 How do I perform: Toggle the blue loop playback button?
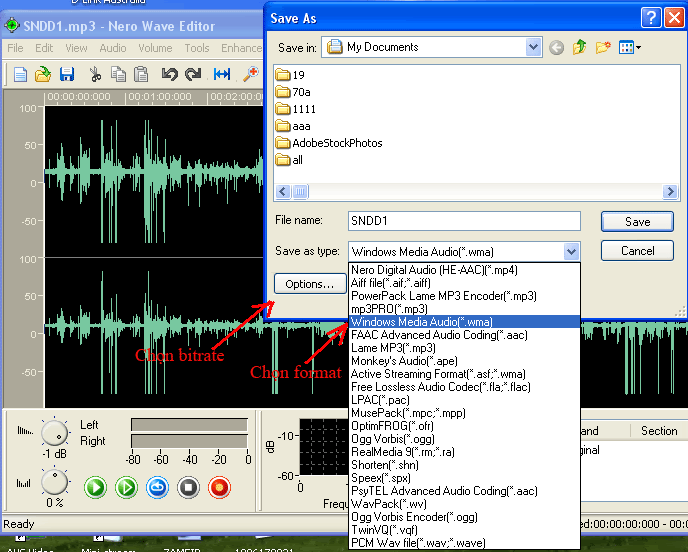pos(157,487)
